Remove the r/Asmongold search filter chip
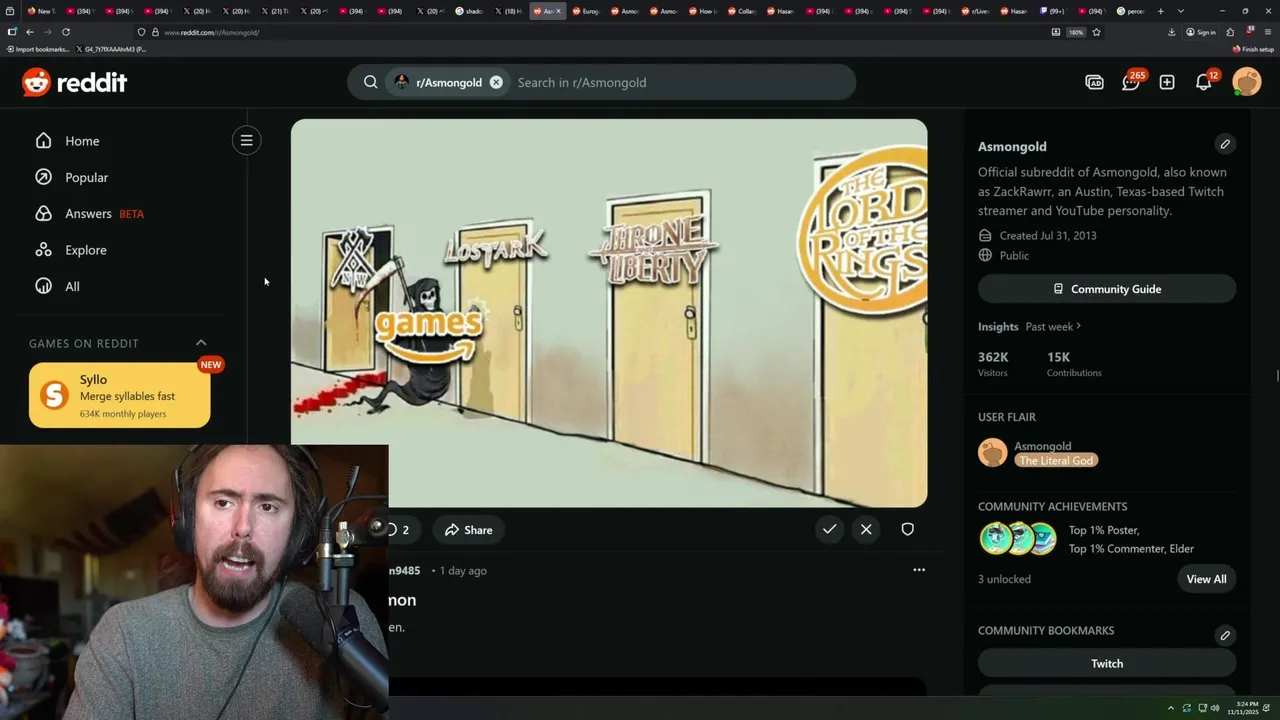 point(496,82)
